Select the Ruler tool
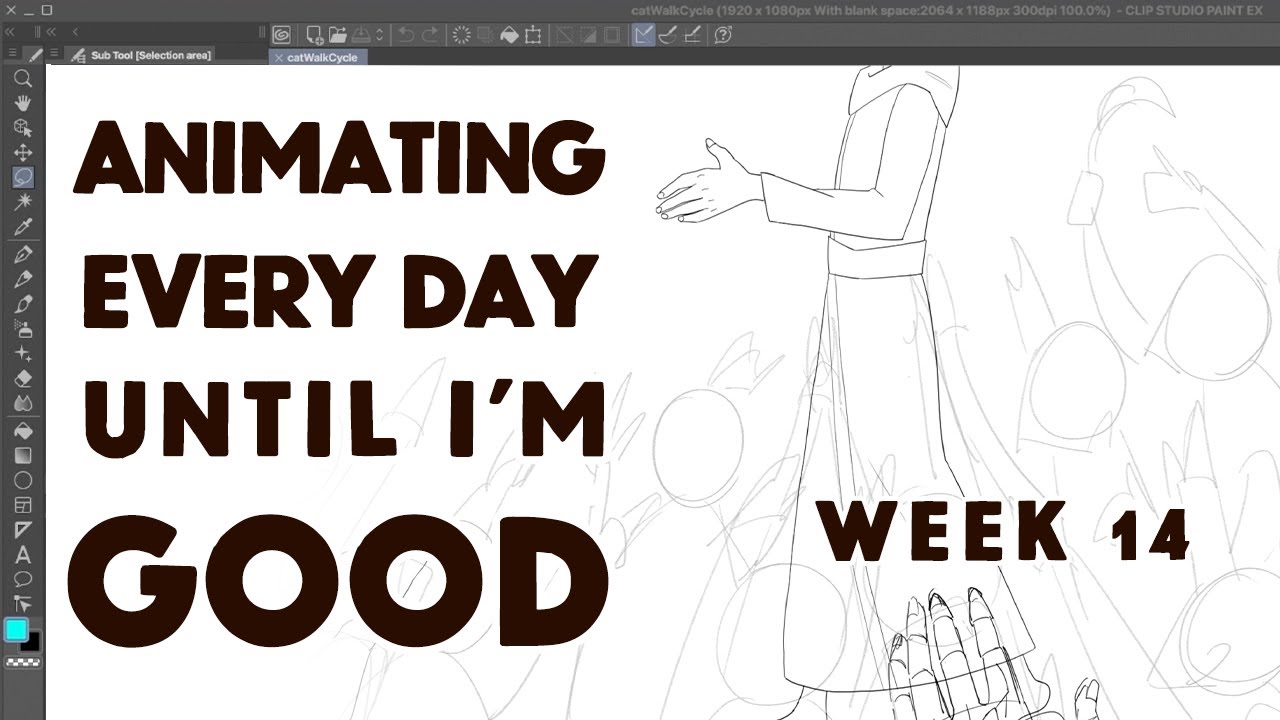Viewport: 1280px width, 720px height. click(23, 530)
